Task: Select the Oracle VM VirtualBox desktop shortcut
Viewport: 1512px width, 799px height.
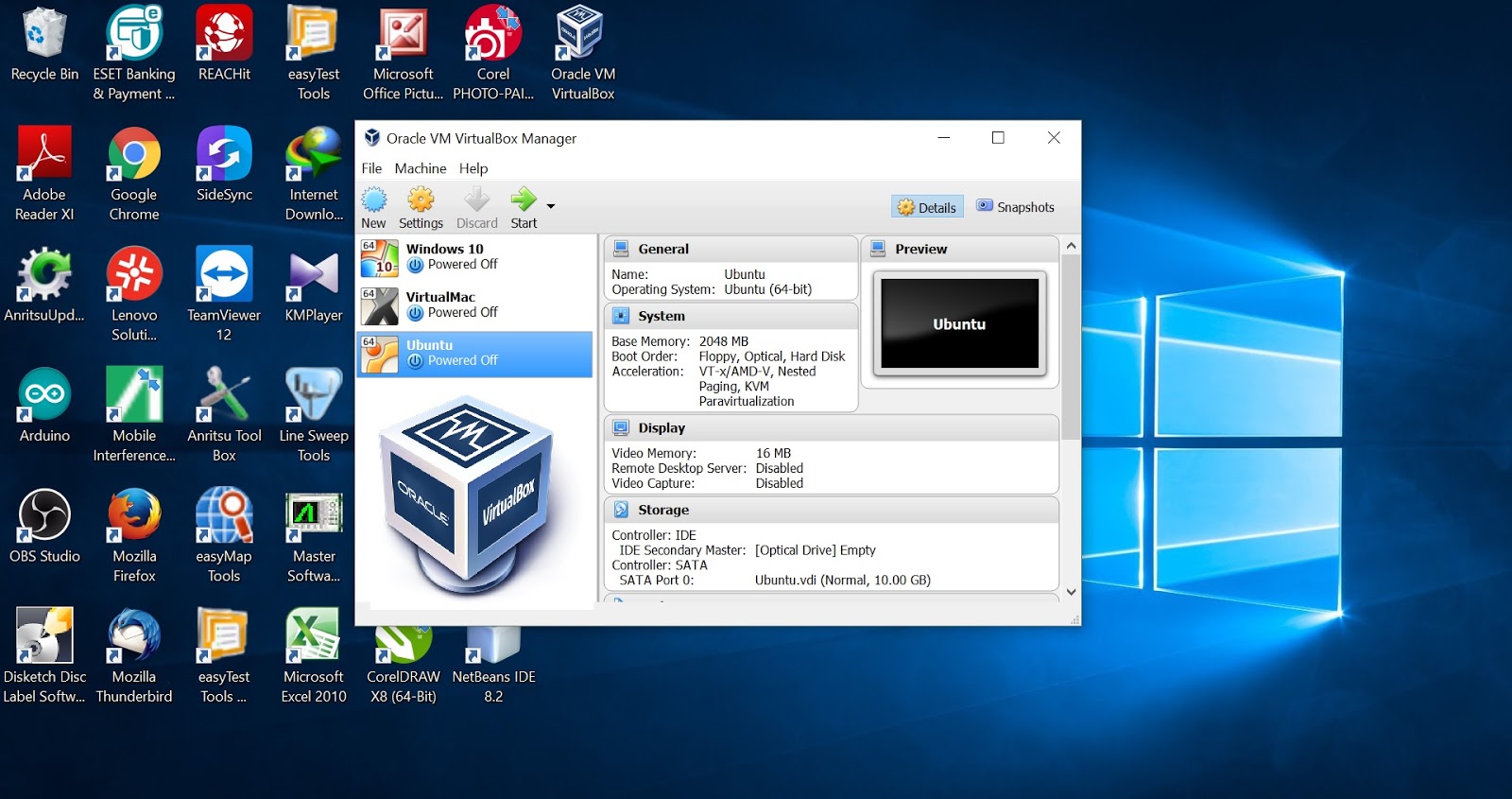Action: click(x=583, y=52)
